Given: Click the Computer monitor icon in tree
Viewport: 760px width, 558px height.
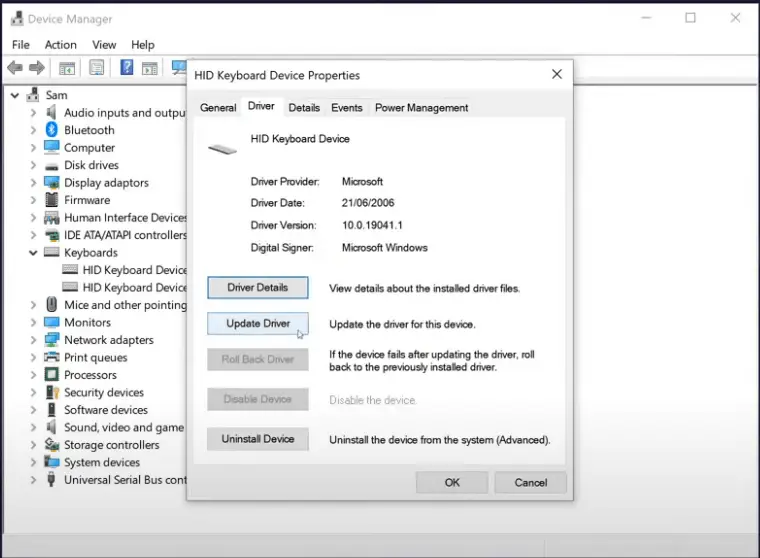Looking at the screenshot, I should pos(51,147).
